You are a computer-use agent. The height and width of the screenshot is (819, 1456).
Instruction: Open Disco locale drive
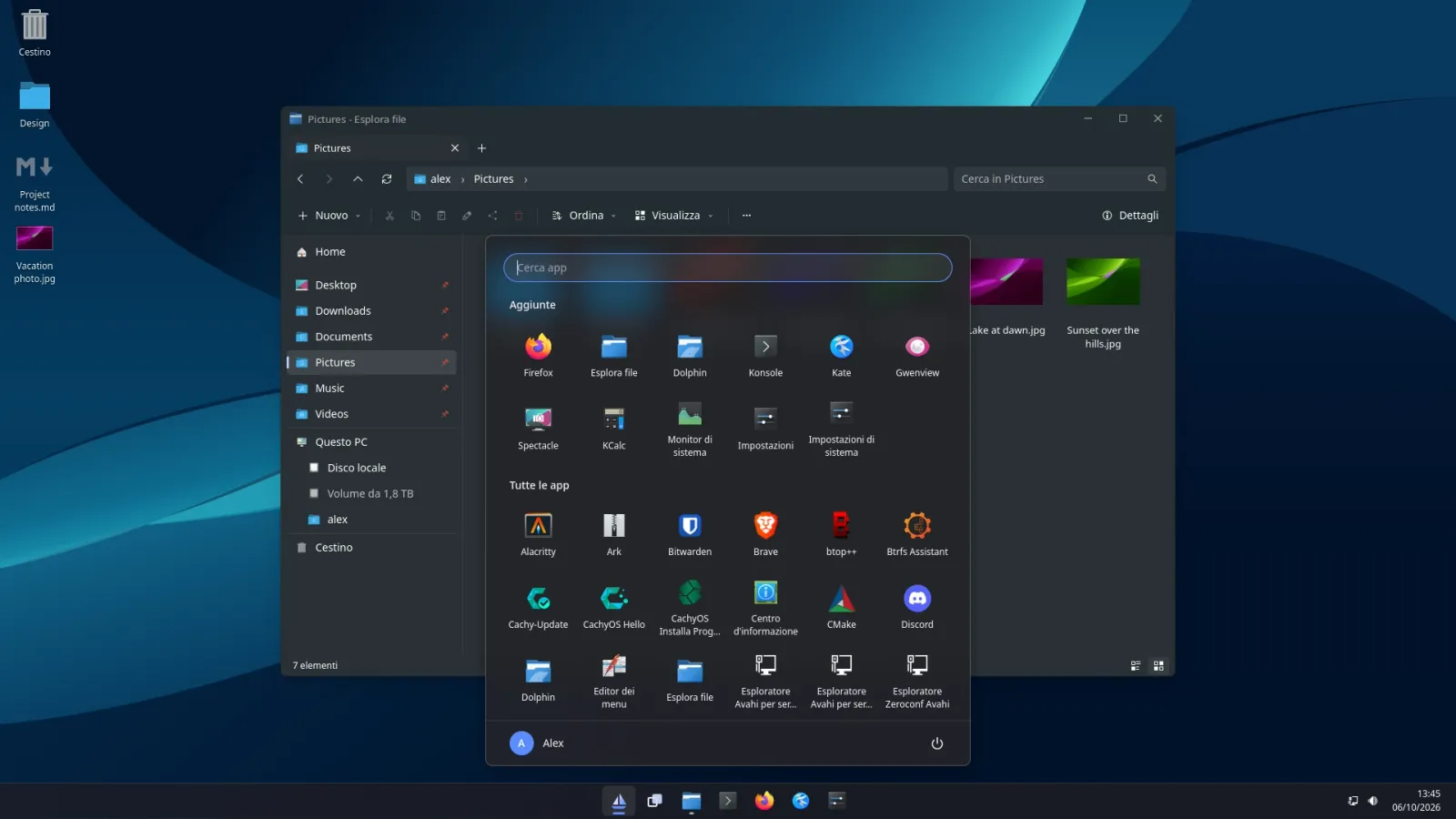click(371, 468)
